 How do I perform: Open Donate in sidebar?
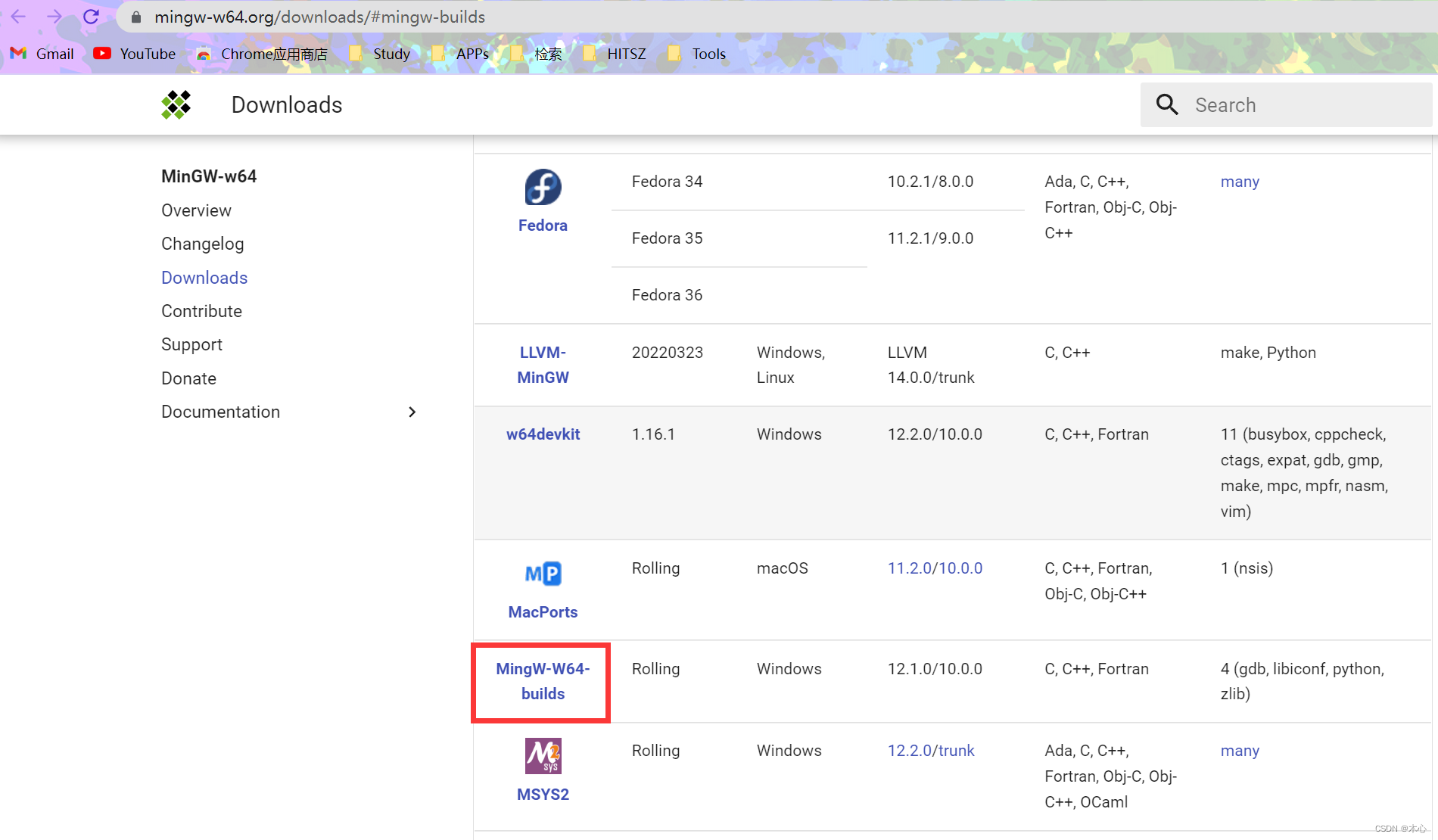click(x=189, y=378)
